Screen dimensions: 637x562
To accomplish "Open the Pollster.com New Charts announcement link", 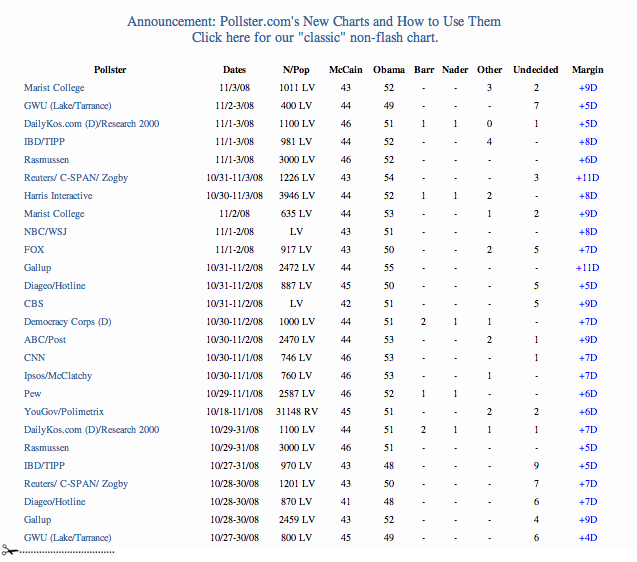I will tap(314, 21).
